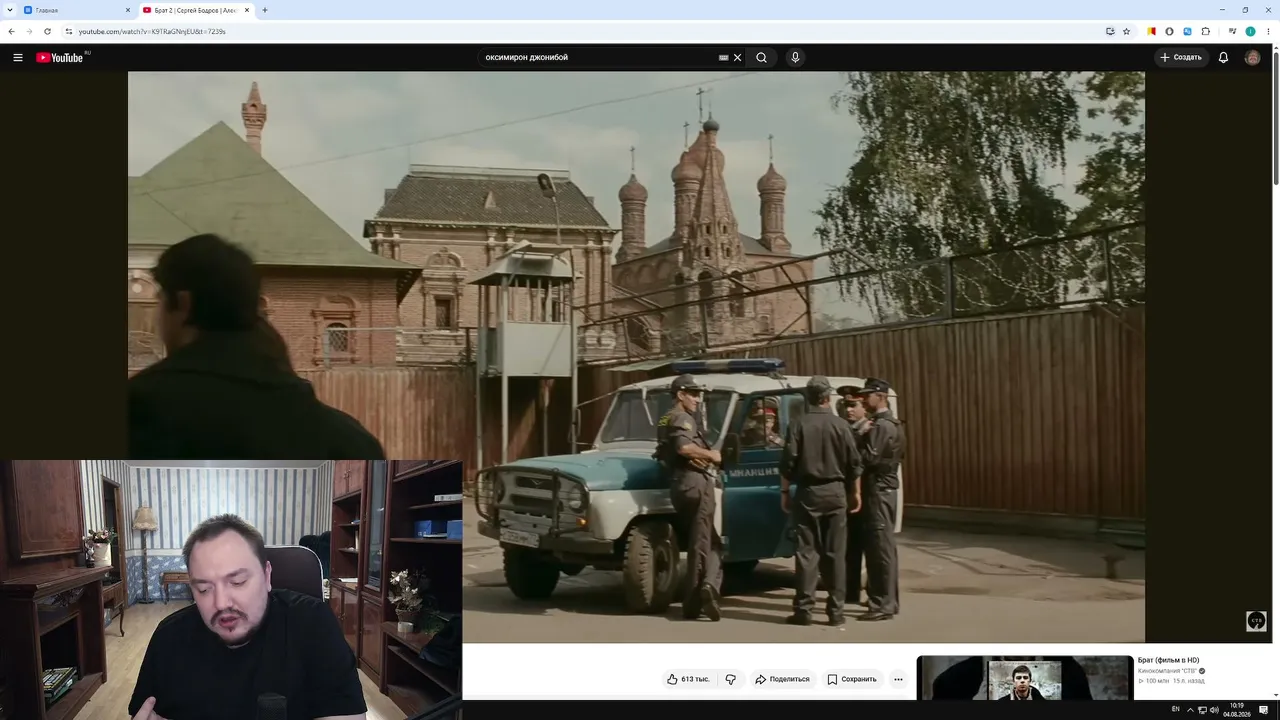
Task: Open the taskbar volume control
Action: point(1214,710)
